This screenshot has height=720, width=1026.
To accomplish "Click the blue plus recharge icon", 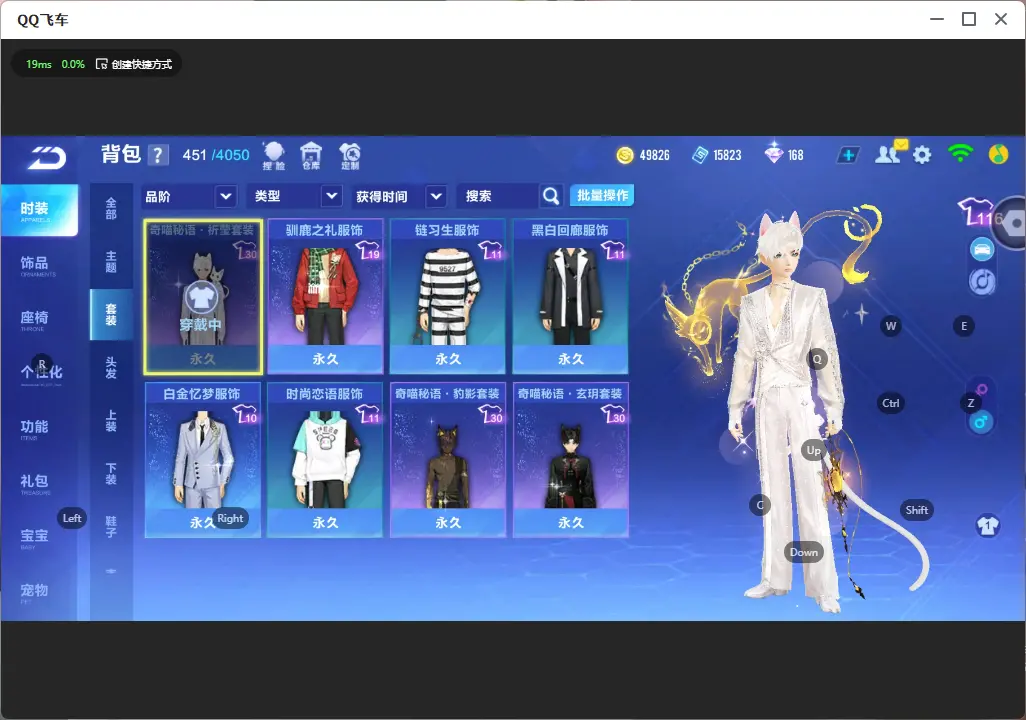I will 848,155.
